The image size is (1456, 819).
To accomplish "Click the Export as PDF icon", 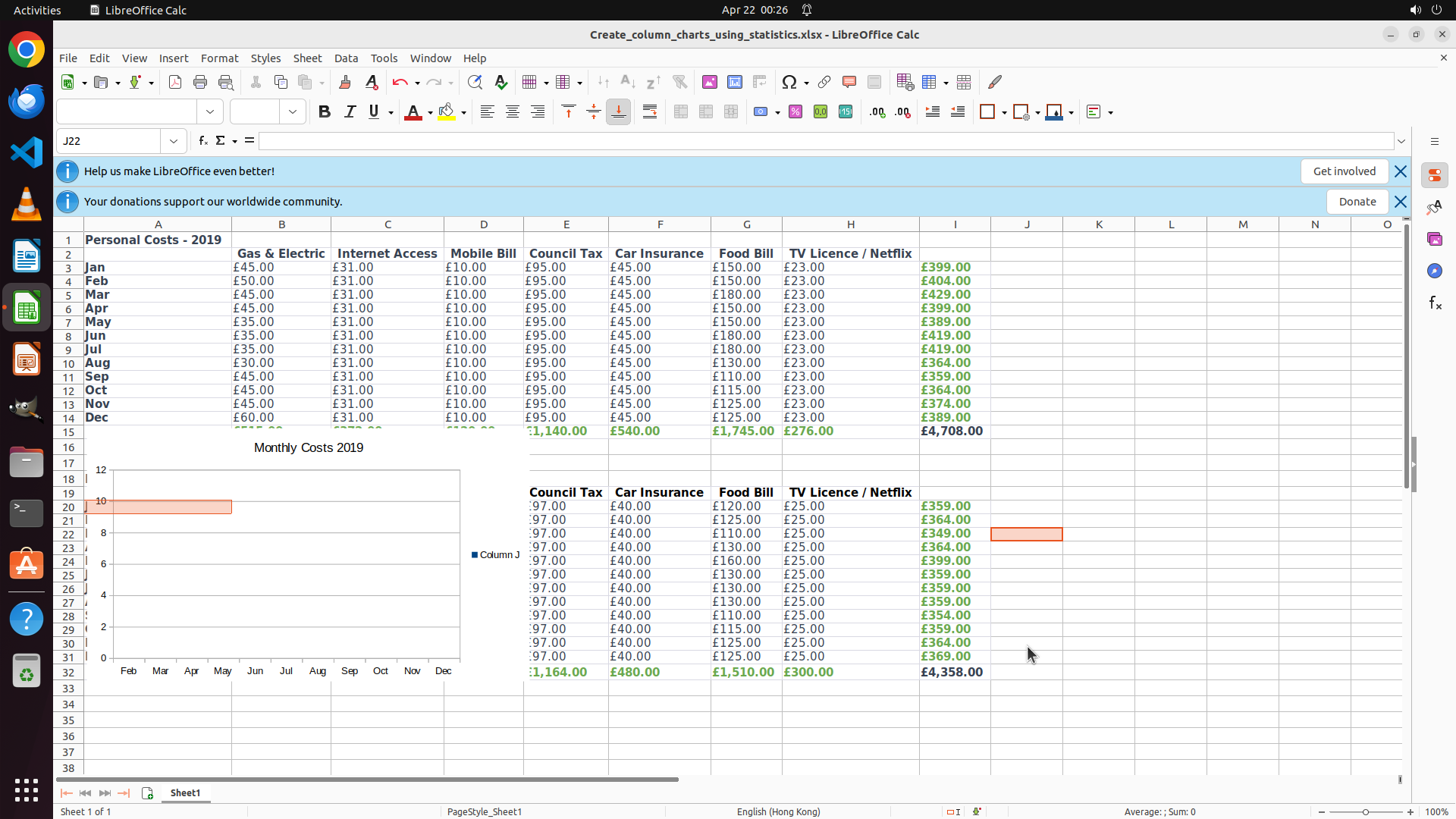I will coord(175,82).
